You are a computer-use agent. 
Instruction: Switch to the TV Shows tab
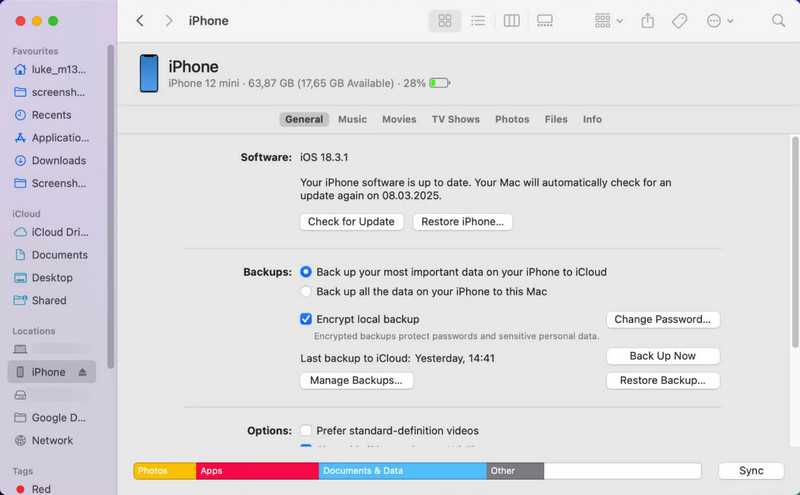[x=456, y=119]
